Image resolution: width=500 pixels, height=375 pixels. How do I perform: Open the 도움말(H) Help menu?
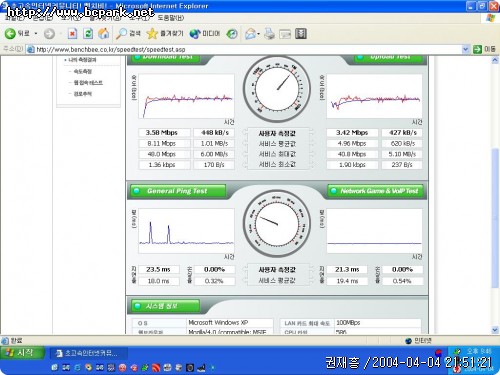[x=170, y=18]
